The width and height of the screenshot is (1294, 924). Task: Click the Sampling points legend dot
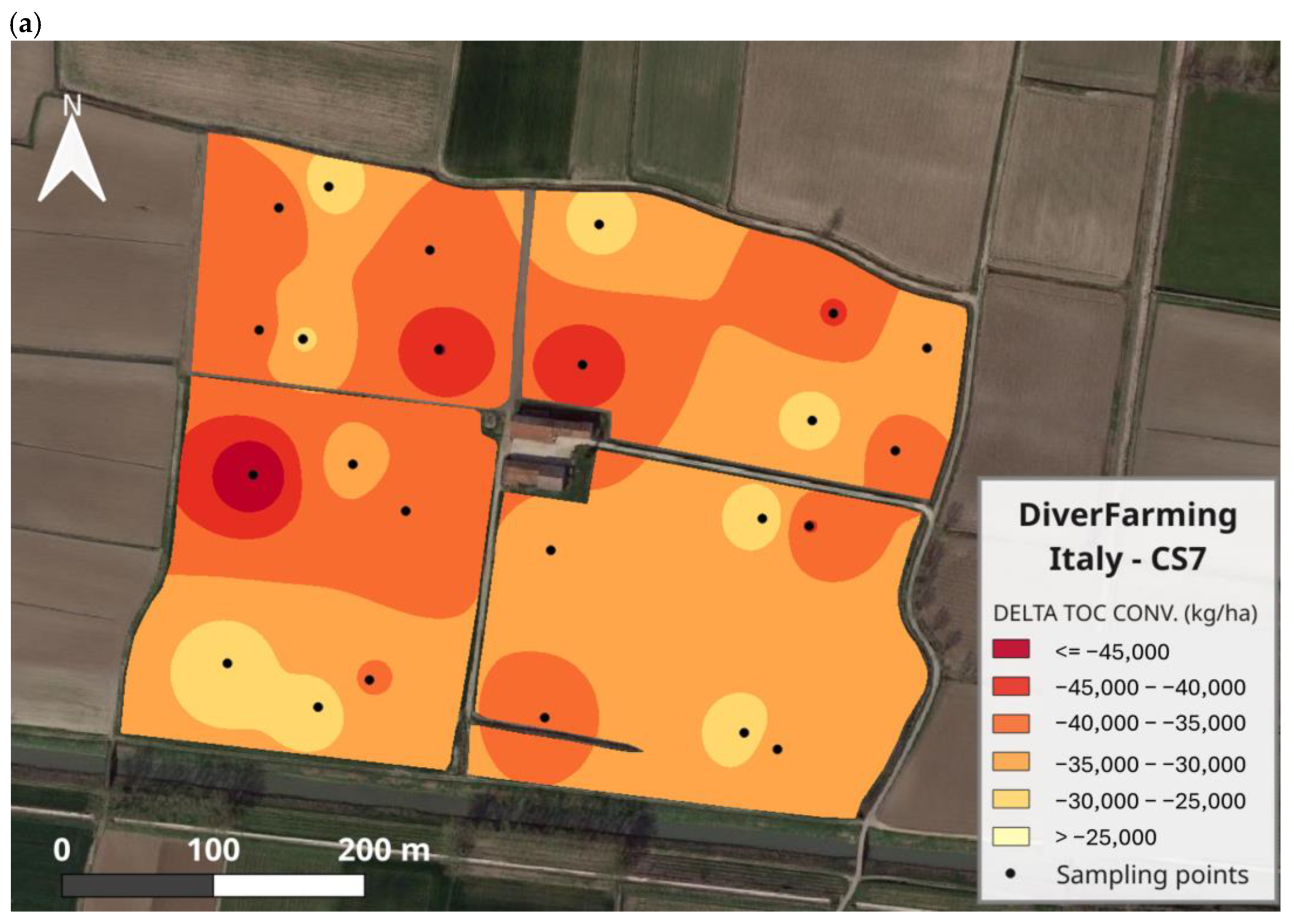tap(1011, 873)
